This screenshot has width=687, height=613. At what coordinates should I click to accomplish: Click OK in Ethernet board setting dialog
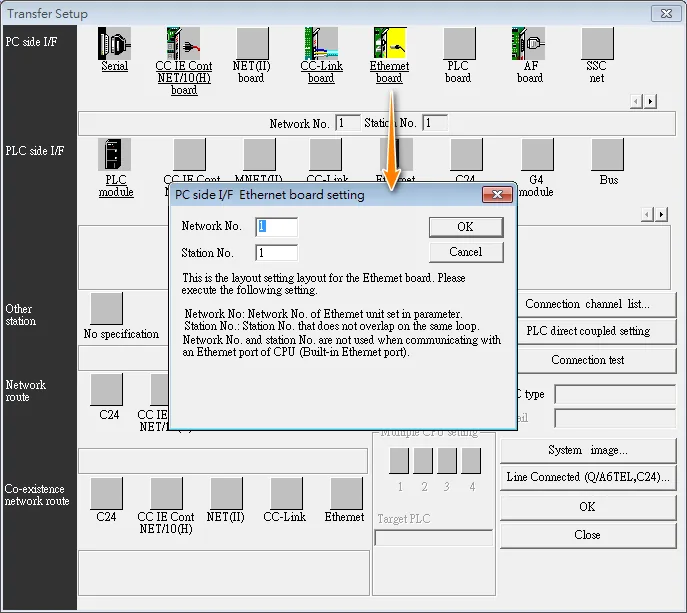(x=466, y=227)
